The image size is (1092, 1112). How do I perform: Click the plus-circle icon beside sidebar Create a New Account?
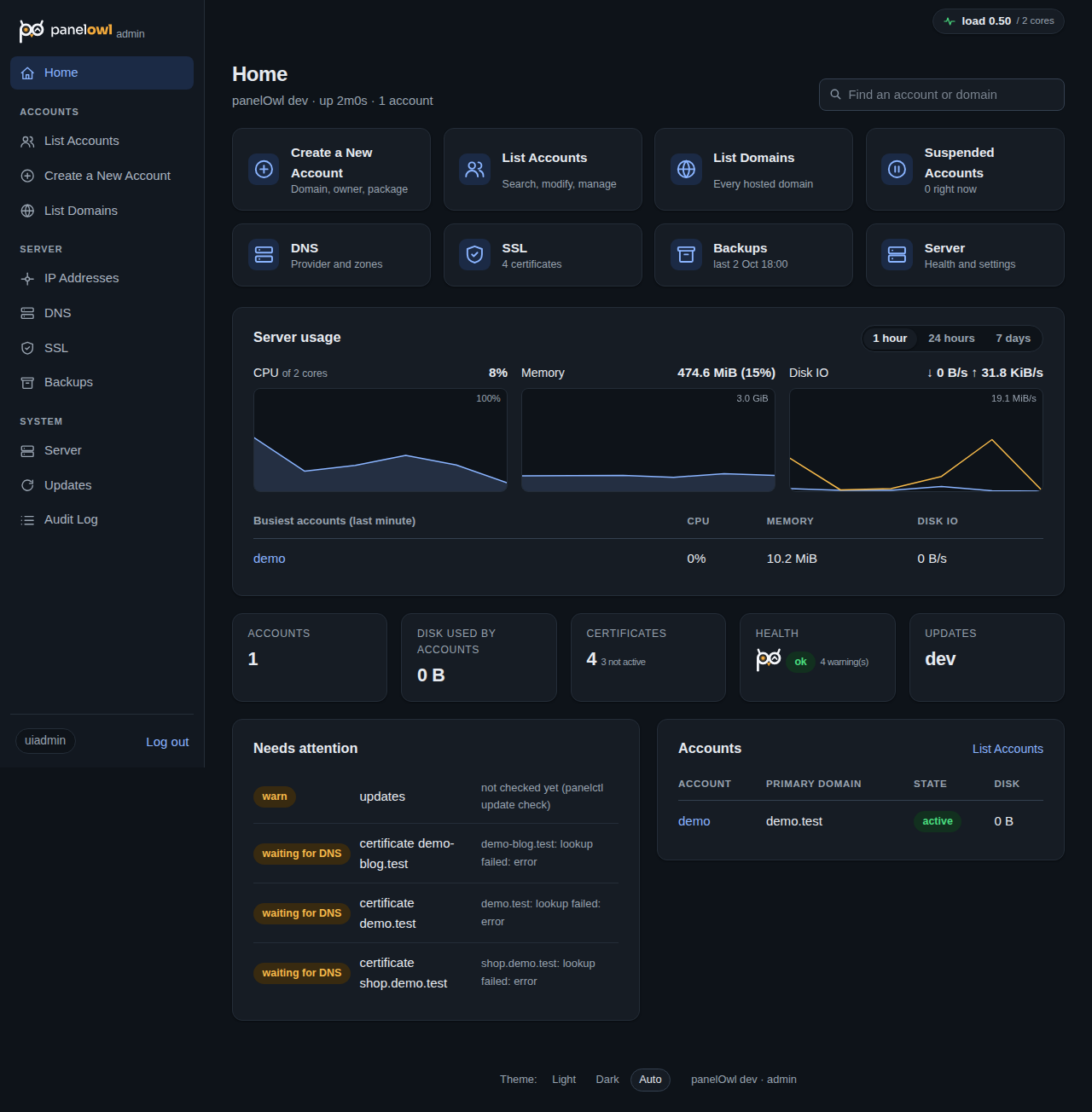click(27, 176)
